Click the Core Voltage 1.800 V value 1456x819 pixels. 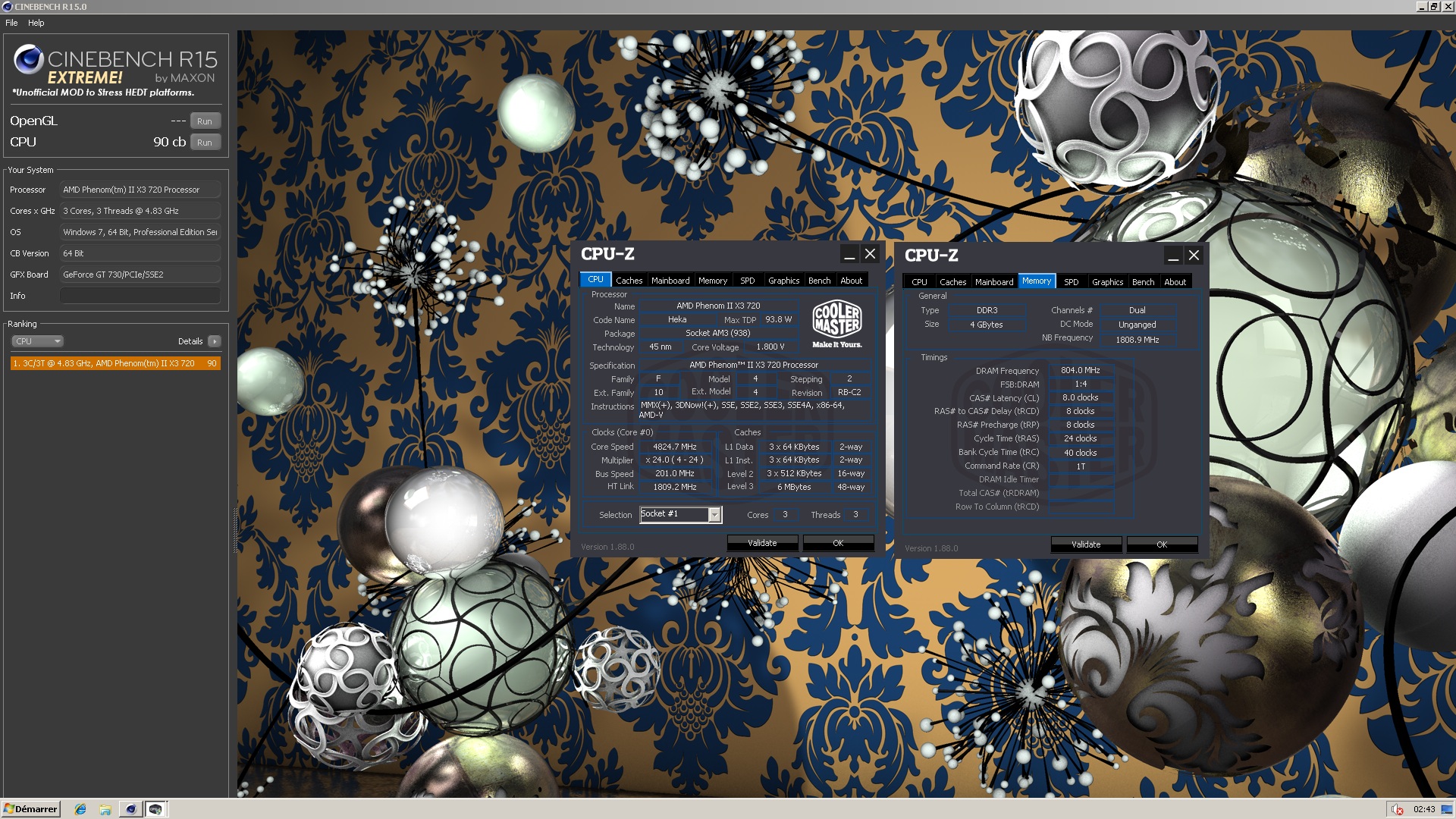(x=770, y=347)
